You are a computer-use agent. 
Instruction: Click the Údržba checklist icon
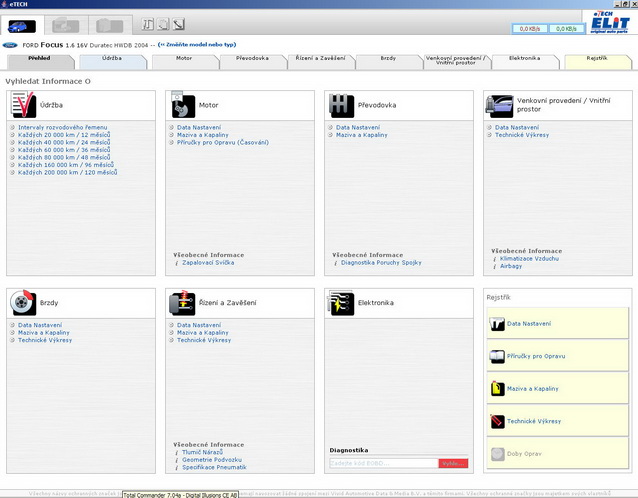[x=22, y=106]
